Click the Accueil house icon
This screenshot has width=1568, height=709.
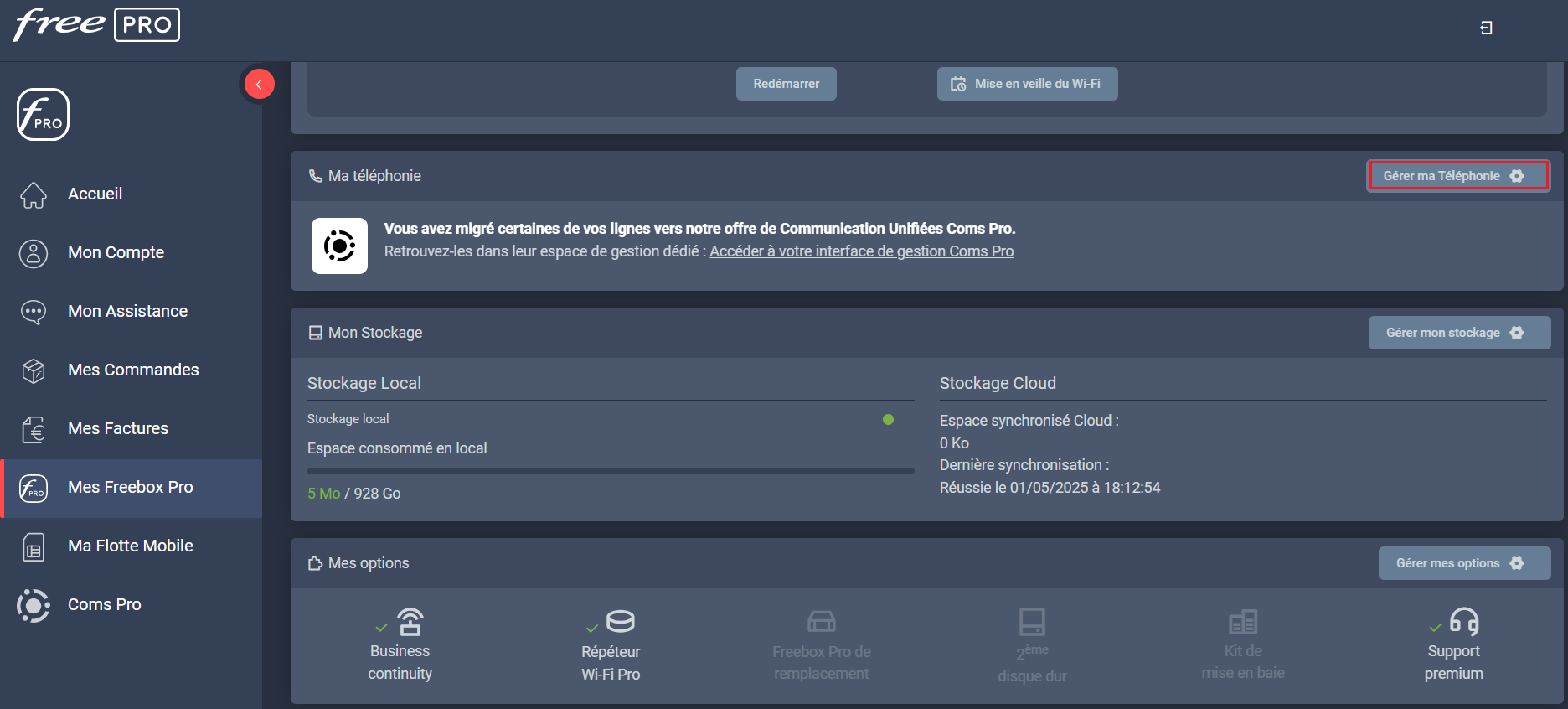tap(34, 194)
